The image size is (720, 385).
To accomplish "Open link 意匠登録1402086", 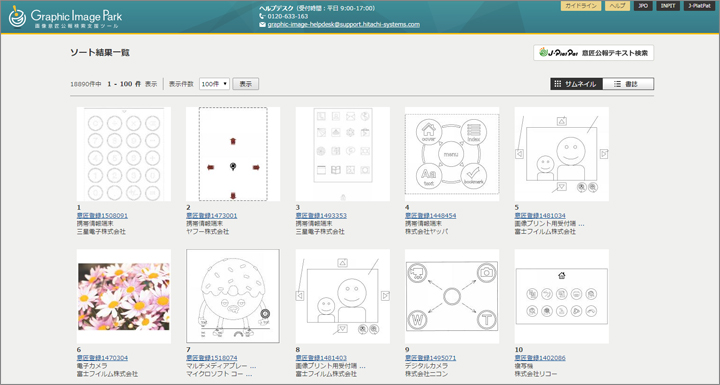I will [540, 358].
